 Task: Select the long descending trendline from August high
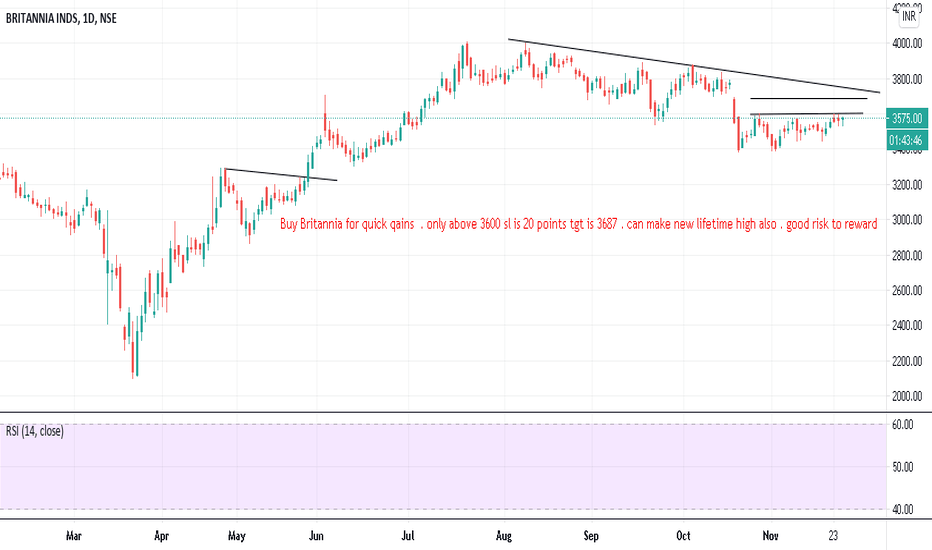pos(693,66)
